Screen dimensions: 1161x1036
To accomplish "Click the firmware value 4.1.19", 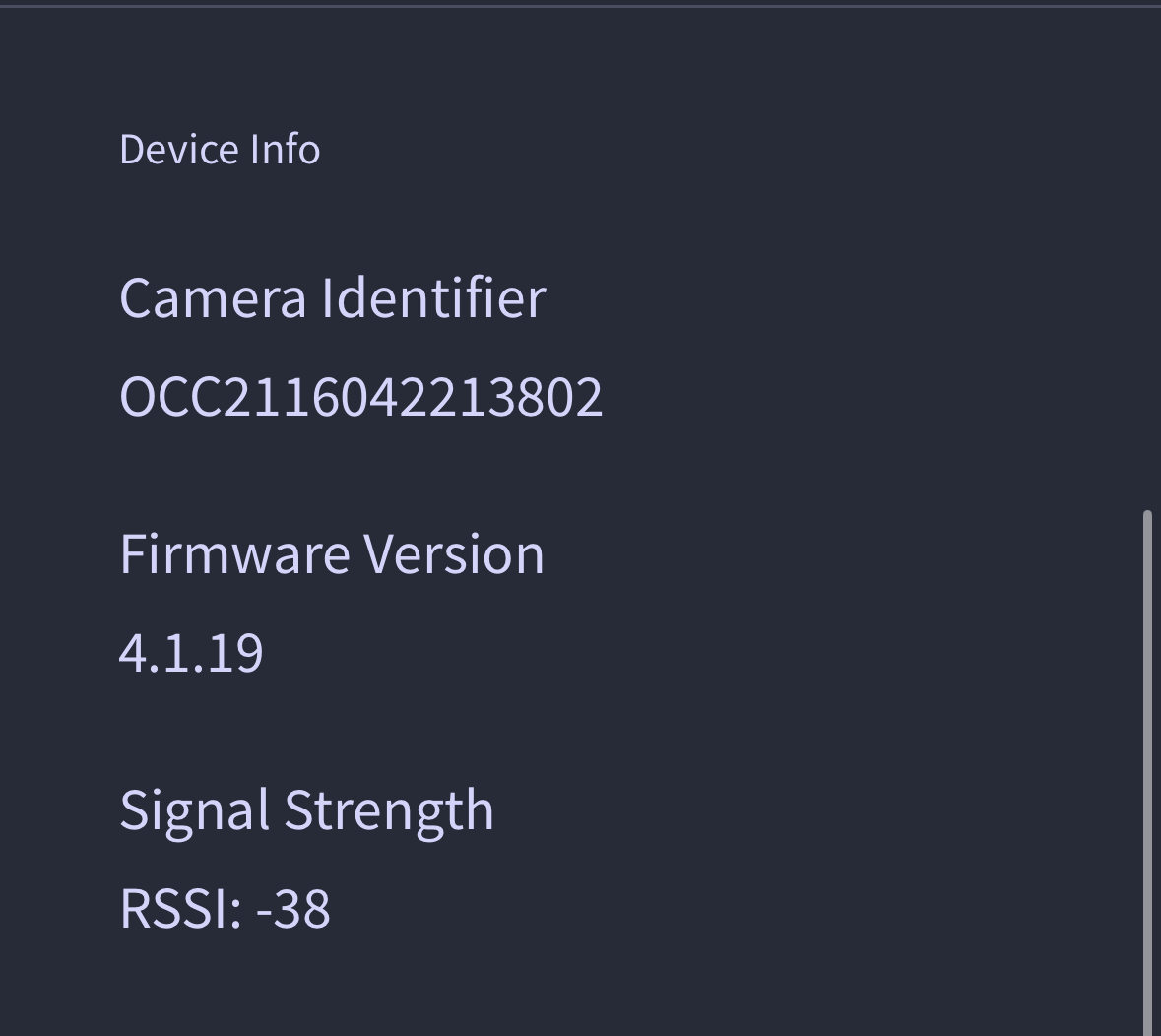I will pyautogui.click(x=191, y=651).
